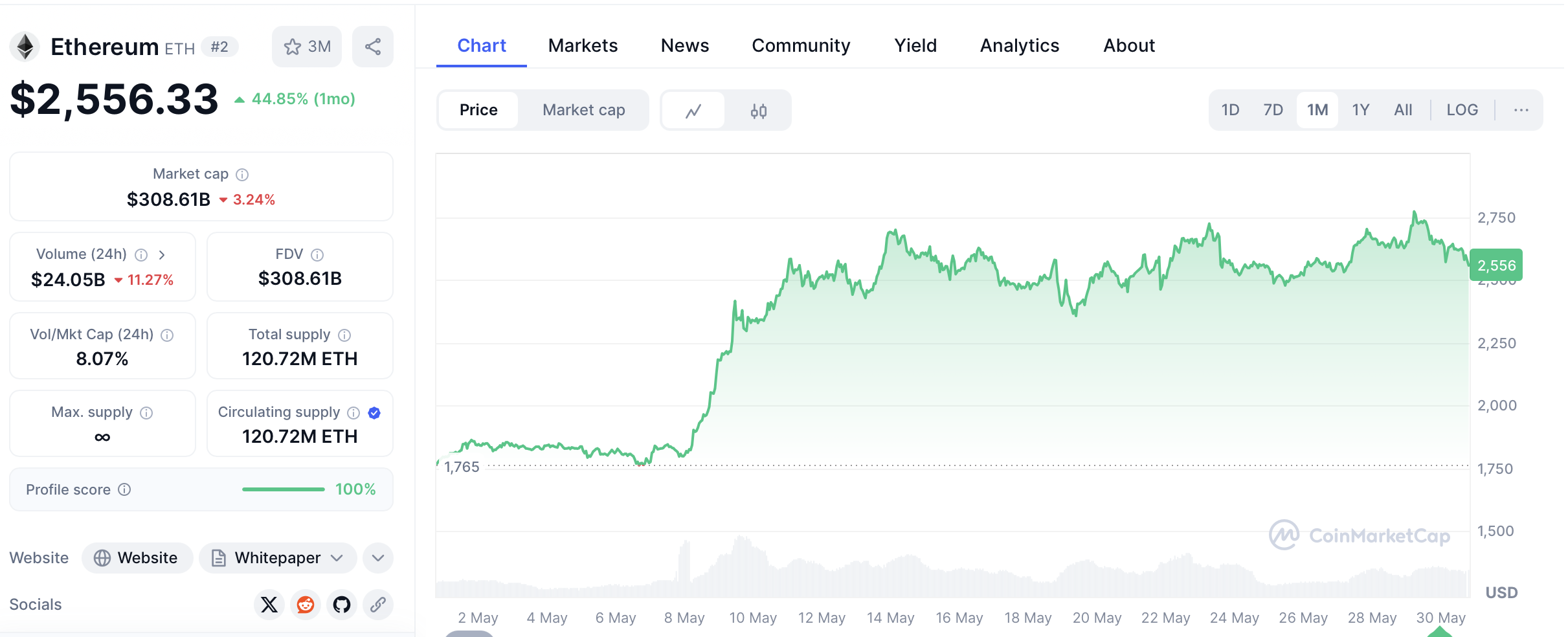Switch to candlestick chart icon
The height and width of the screenshot is (637, 1568).
[x=758, y=111]
